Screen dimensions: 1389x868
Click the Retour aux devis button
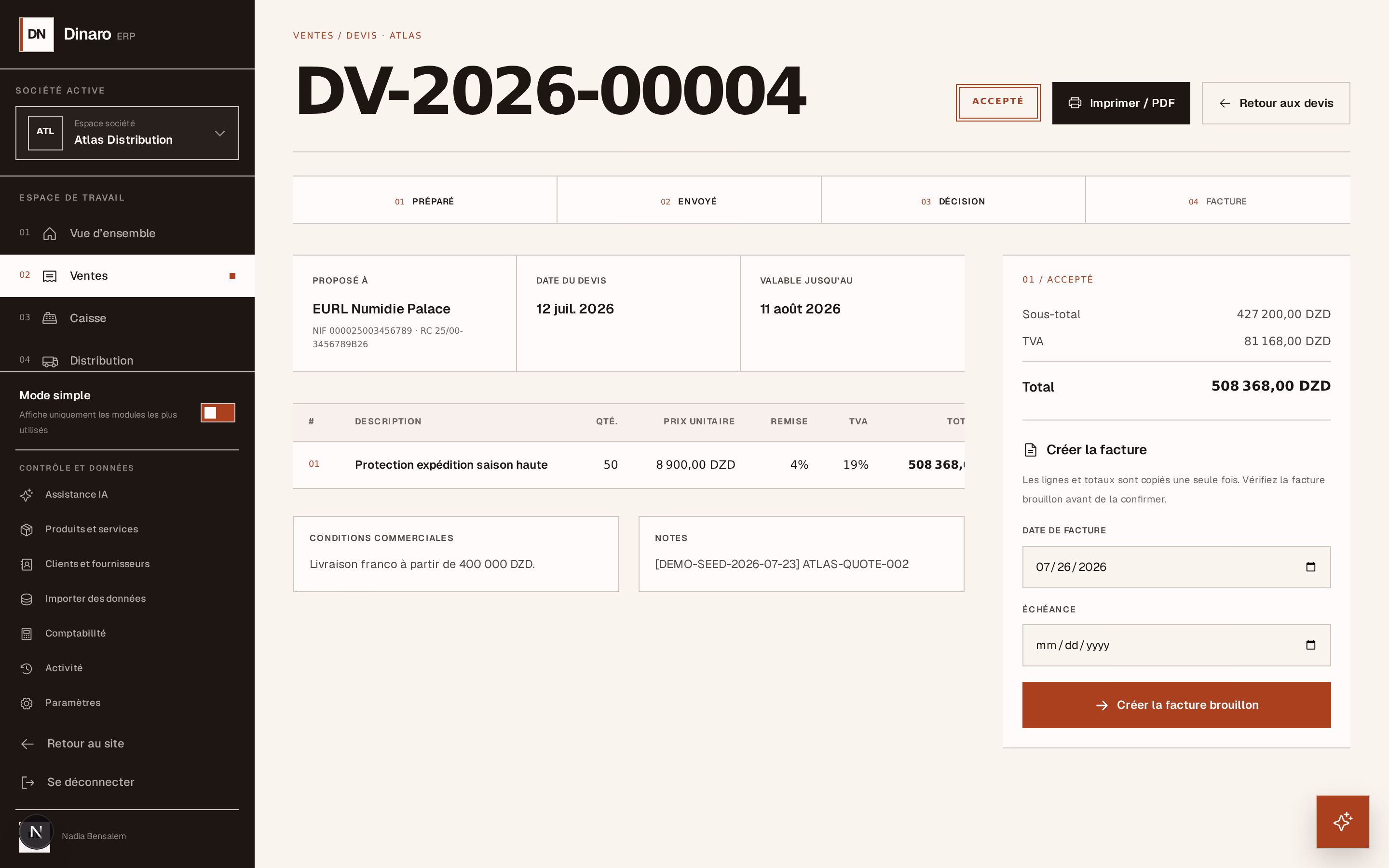[x=1276, y=103]
